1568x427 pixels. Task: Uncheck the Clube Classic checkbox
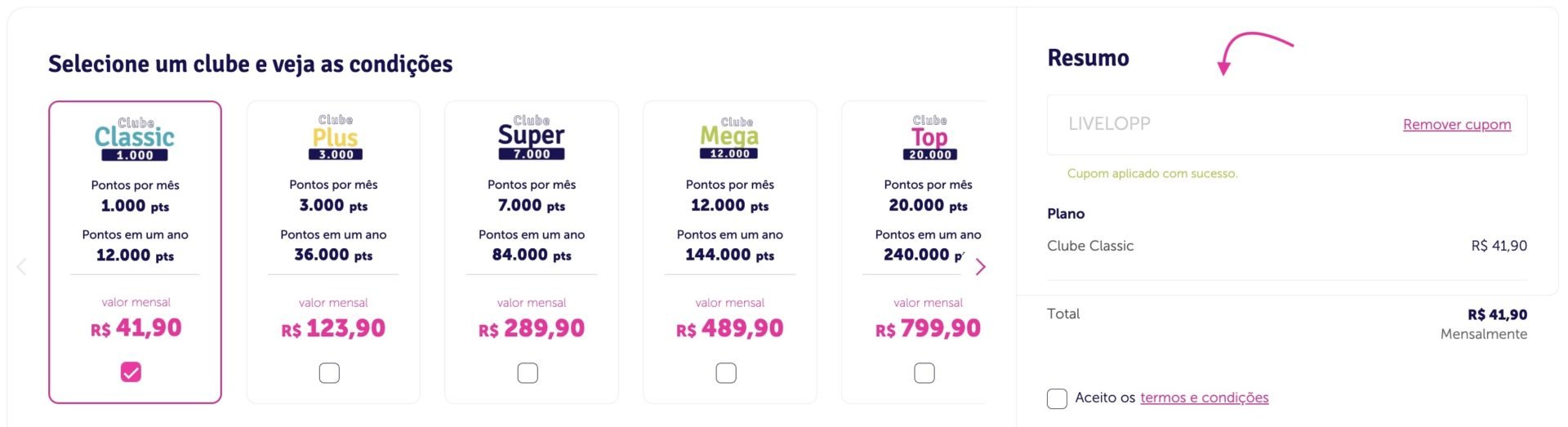(x=131, y=372)
